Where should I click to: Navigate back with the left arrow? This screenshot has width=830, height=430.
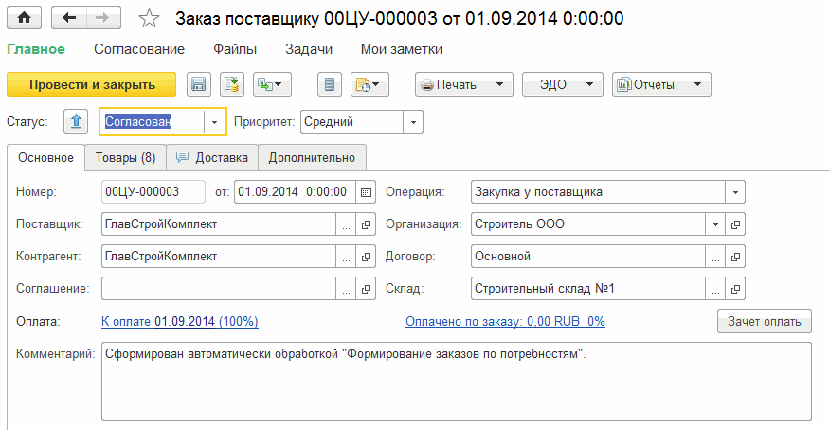(69, 18)
